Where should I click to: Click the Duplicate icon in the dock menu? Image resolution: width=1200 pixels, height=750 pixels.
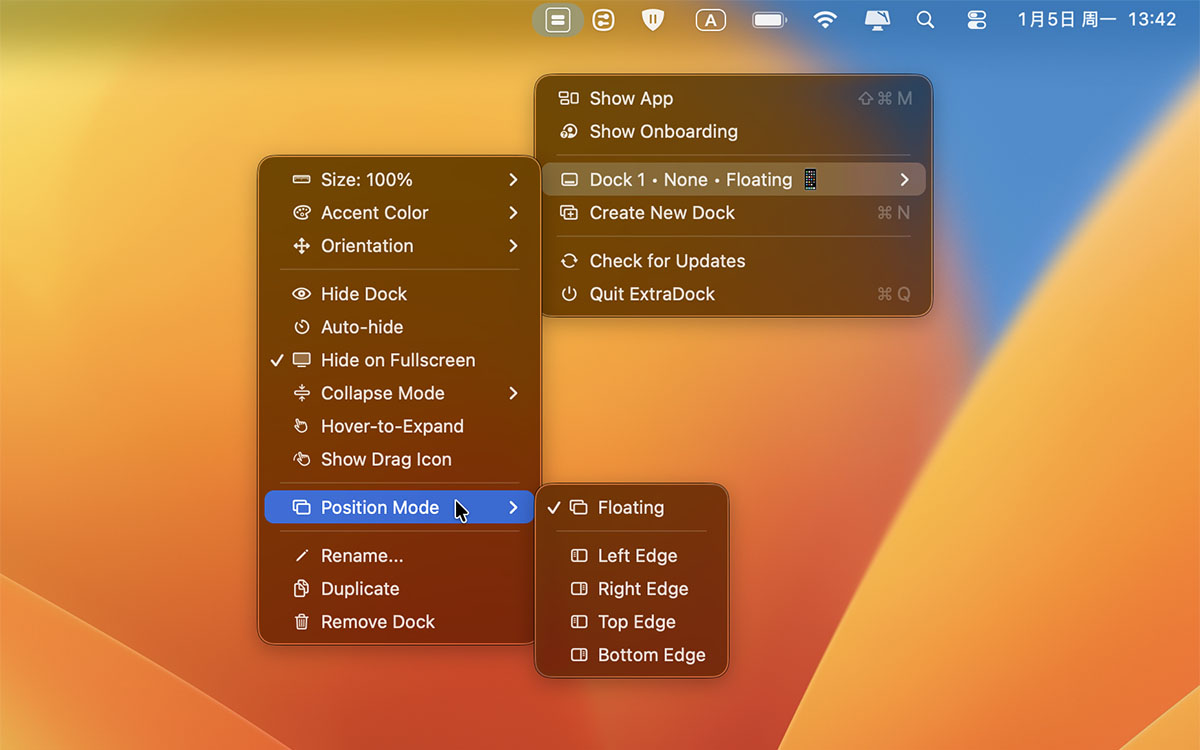coord(301,589)
